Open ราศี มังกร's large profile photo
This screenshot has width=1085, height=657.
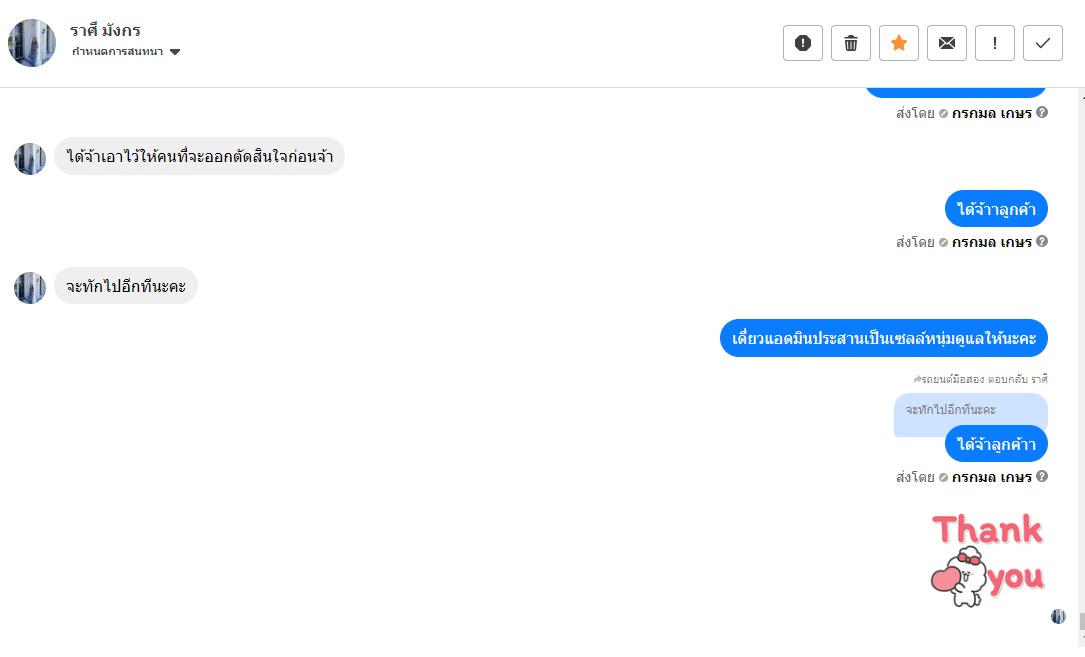point(32,43)
